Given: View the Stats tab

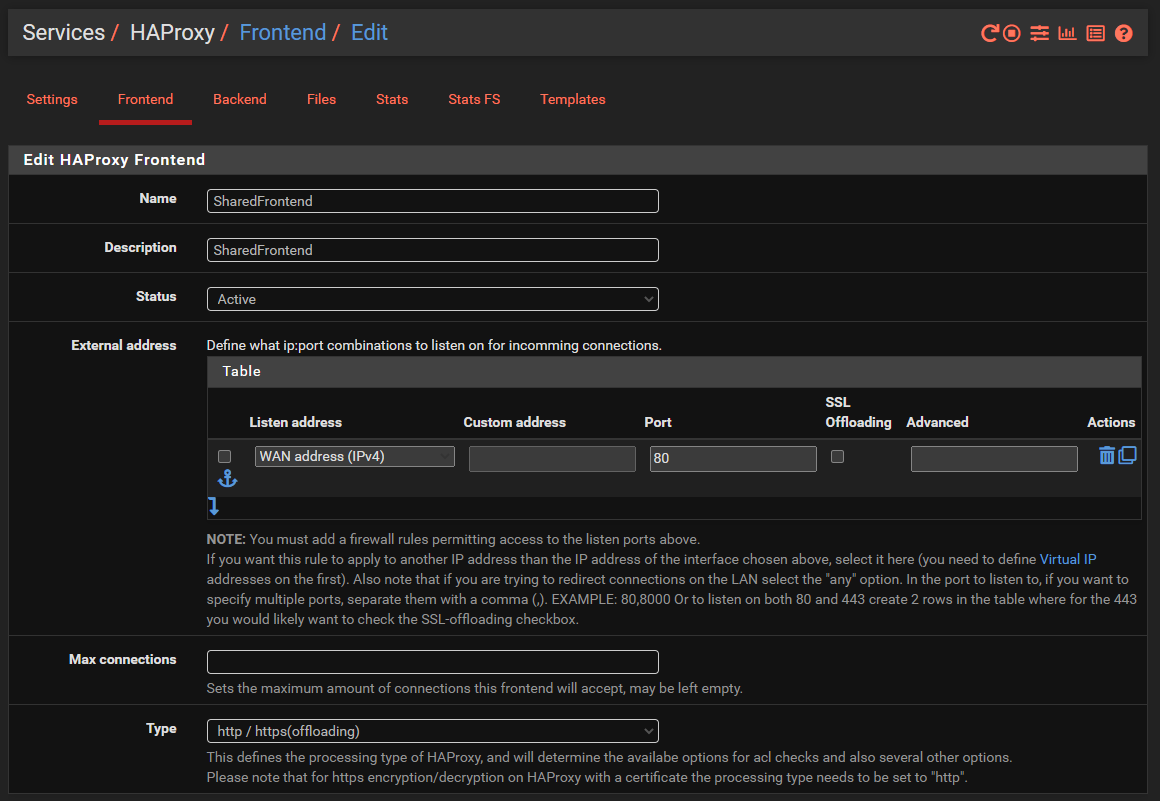Looking at the screenshot, I should (392, 99).
